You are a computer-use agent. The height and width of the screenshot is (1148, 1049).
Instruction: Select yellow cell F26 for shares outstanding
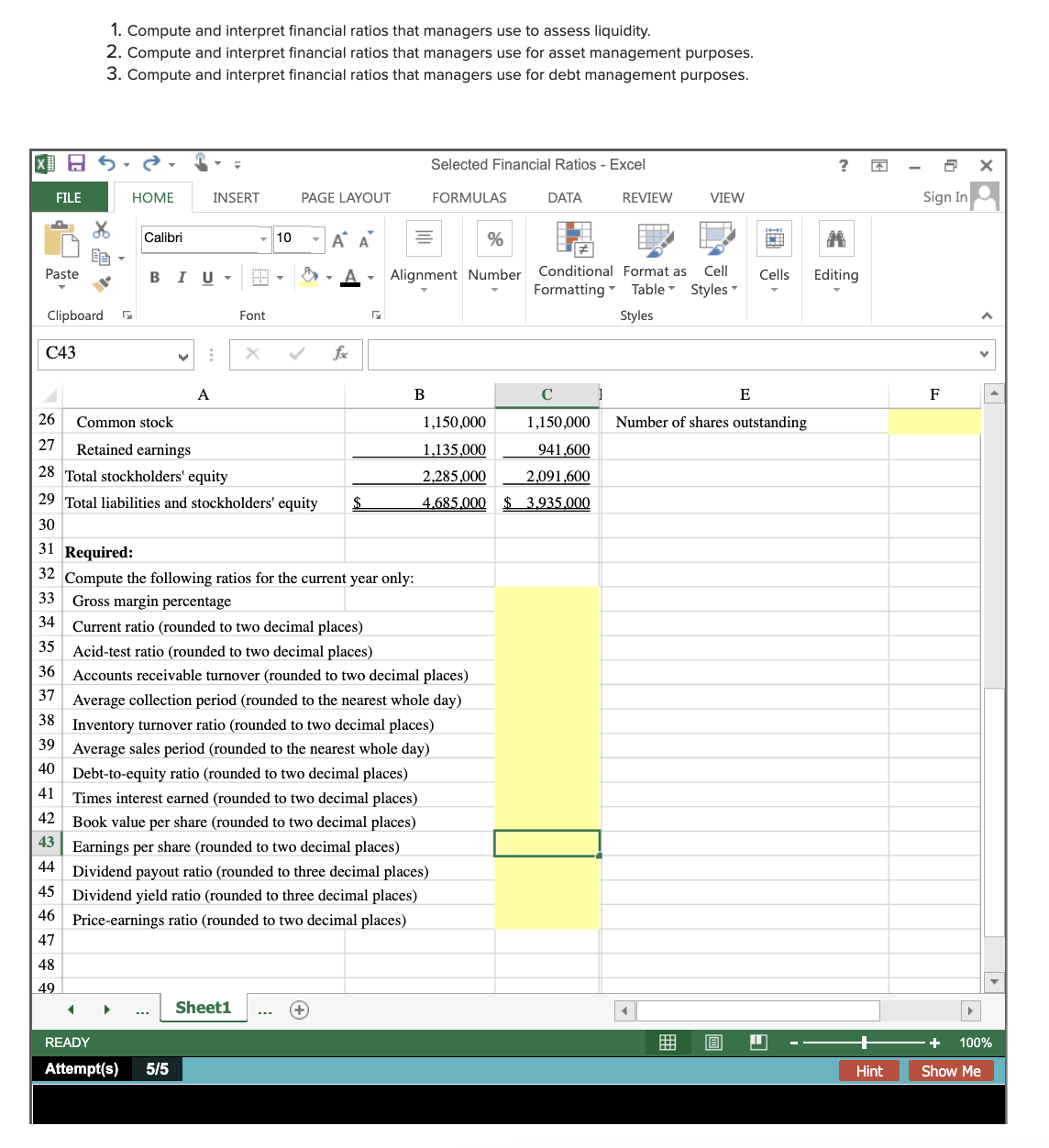[x=934, y=422]
